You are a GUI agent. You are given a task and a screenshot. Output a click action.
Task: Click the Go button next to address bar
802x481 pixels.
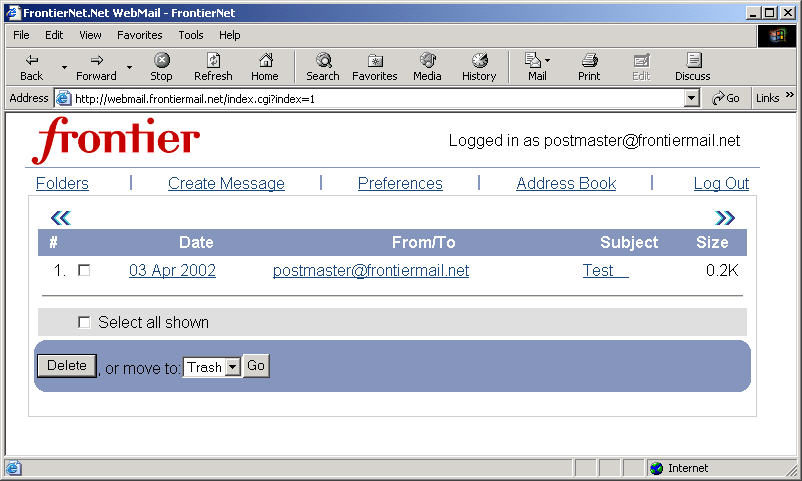(726, 98)
